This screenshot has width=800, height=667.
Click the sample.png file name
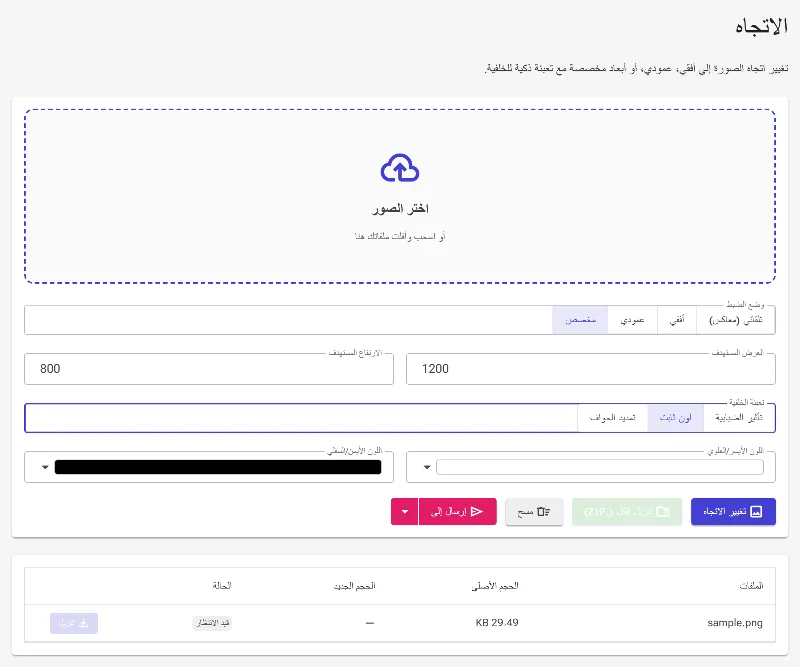735,623
